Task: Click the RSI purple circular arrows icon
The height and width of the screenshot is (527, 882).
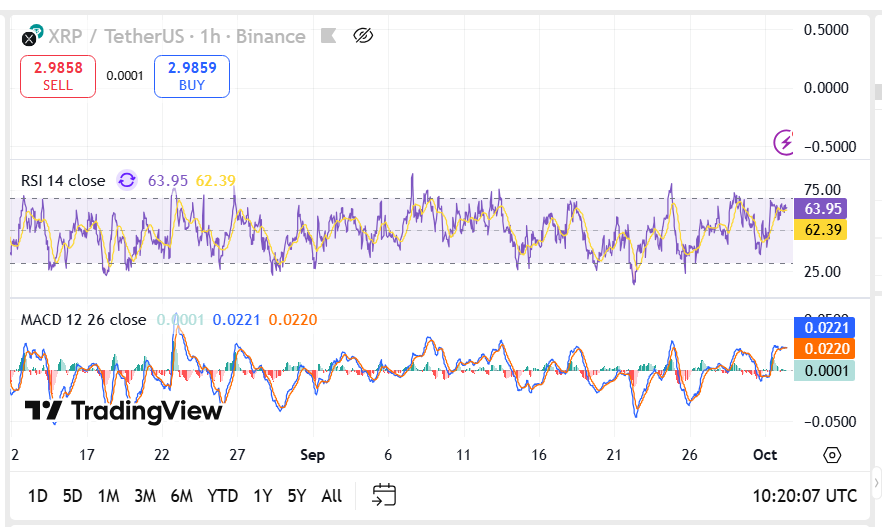Action: coord(127,180)
